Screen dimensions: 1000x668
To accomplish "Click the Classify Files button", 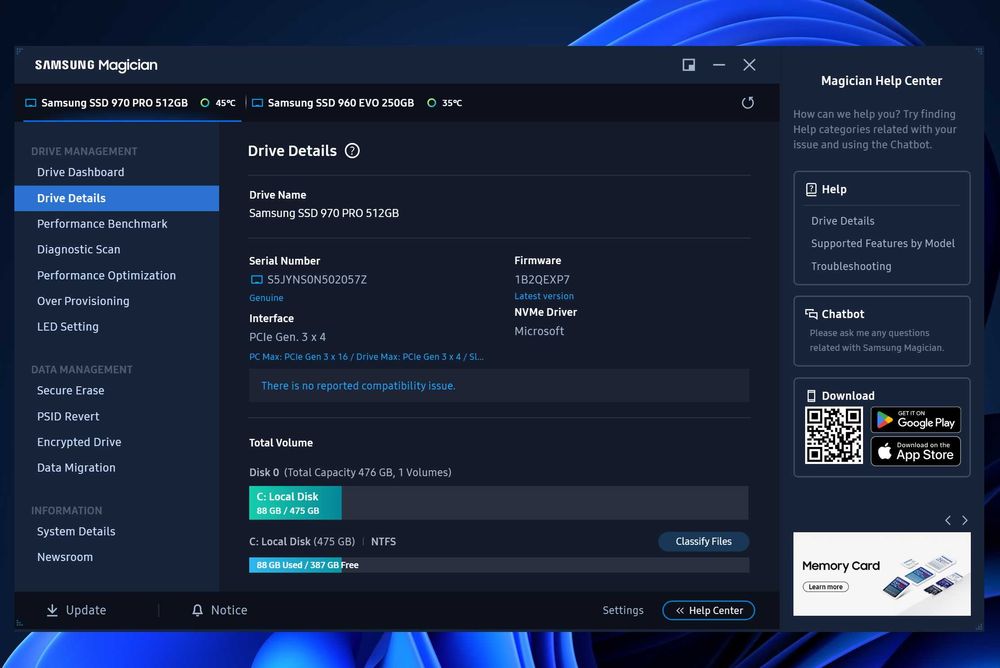I will pos(703,542).
